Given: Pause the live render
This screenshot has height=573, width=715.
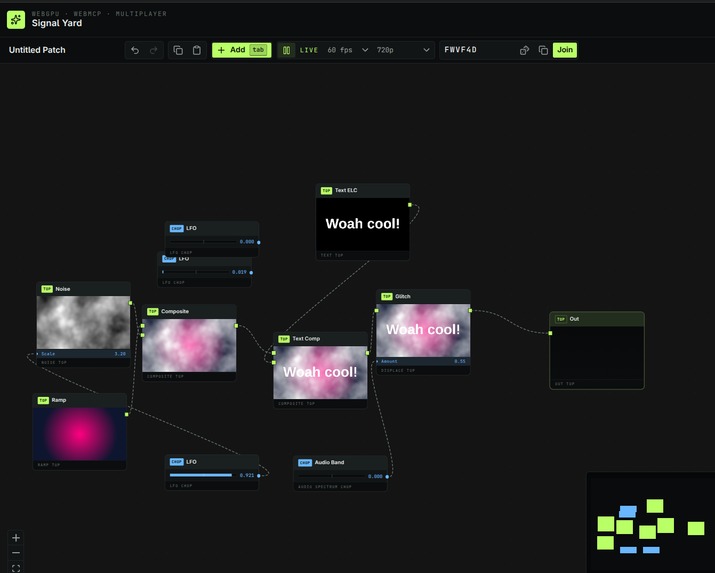Looking at the screenshot, I should [x=286, y=50].
